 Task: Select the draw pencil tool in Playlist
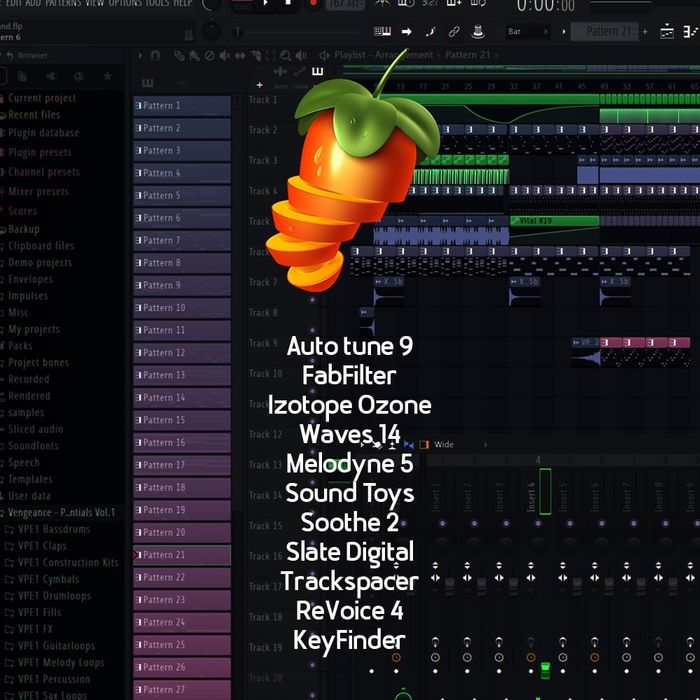coord(179,56)
